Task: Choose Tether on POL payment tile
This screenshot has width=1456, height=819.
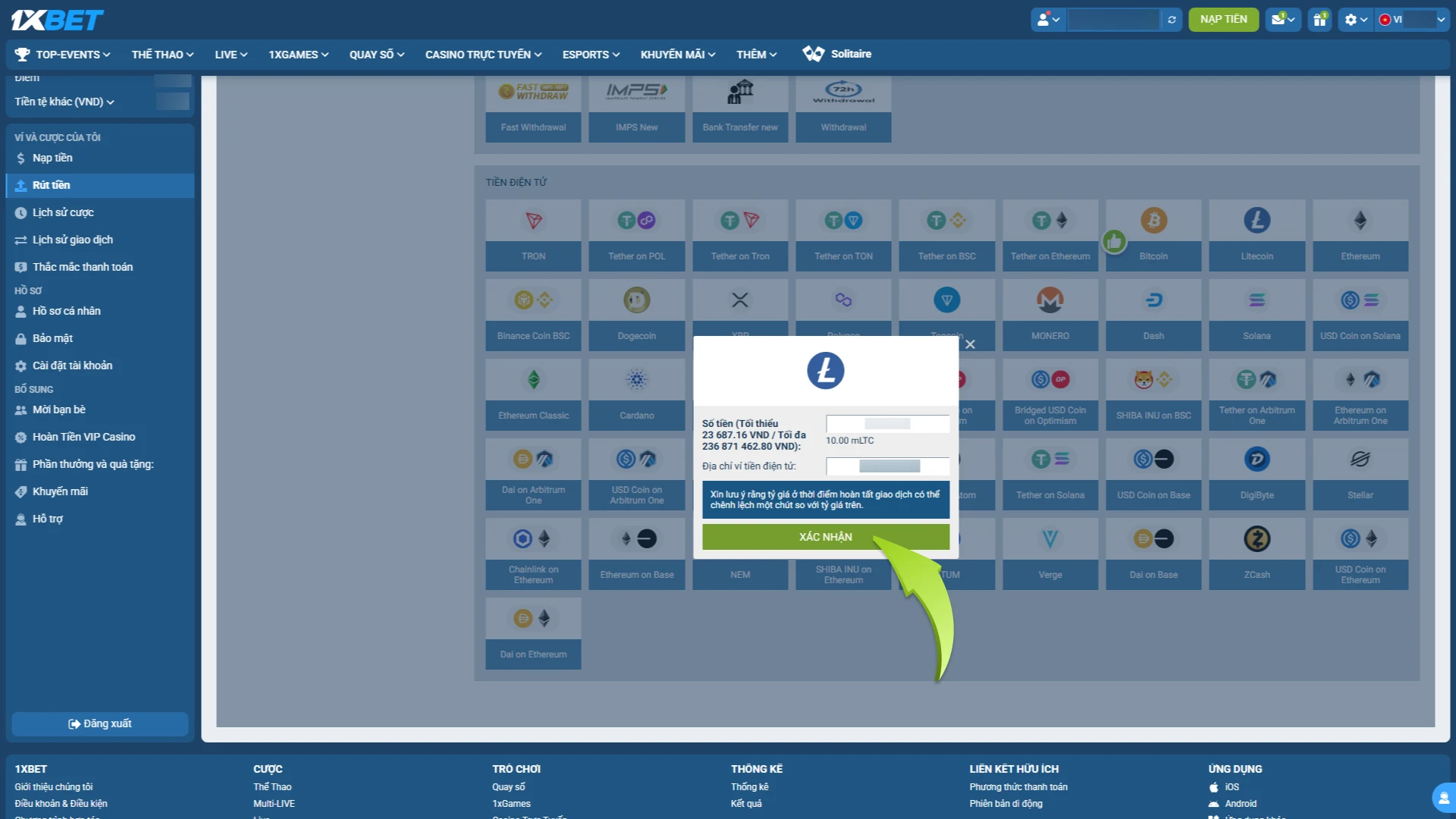Action: [636, 235]
